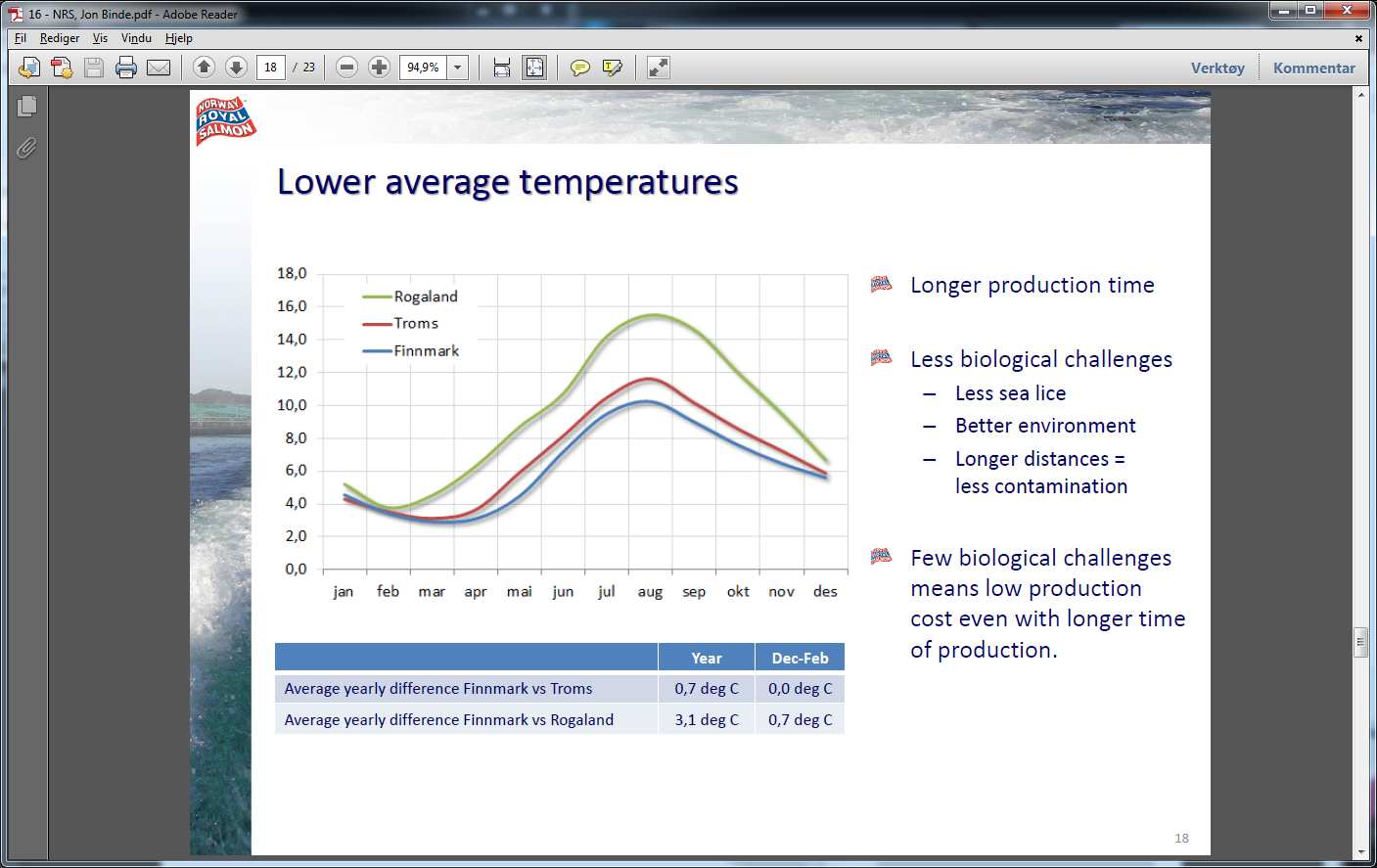Click the zoom out minus button
Viewport: 1377px width, 868px height.
[346, 67]
